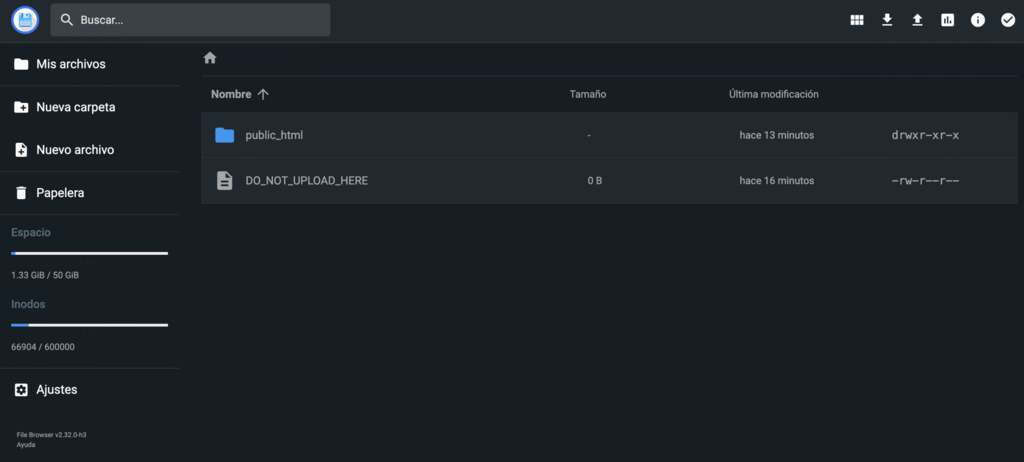
Task: Sort by Tamaño column
Action: coord(588,94)
